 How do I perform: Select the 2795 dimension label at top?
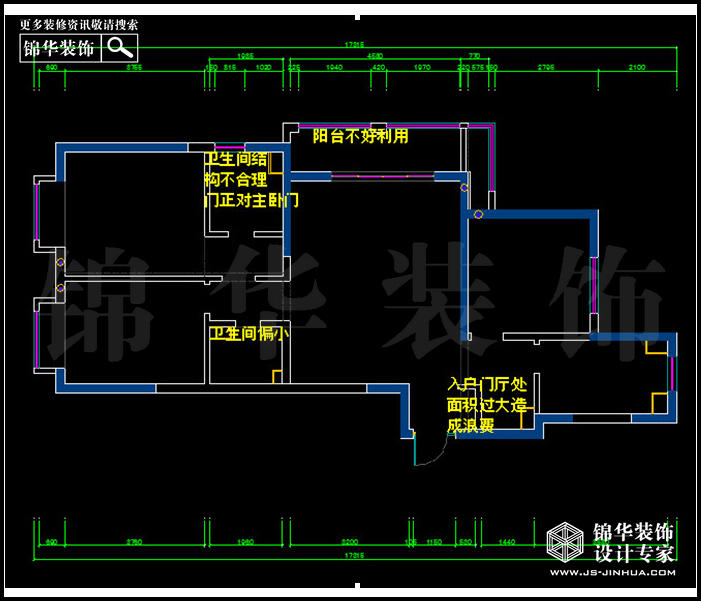545,67
